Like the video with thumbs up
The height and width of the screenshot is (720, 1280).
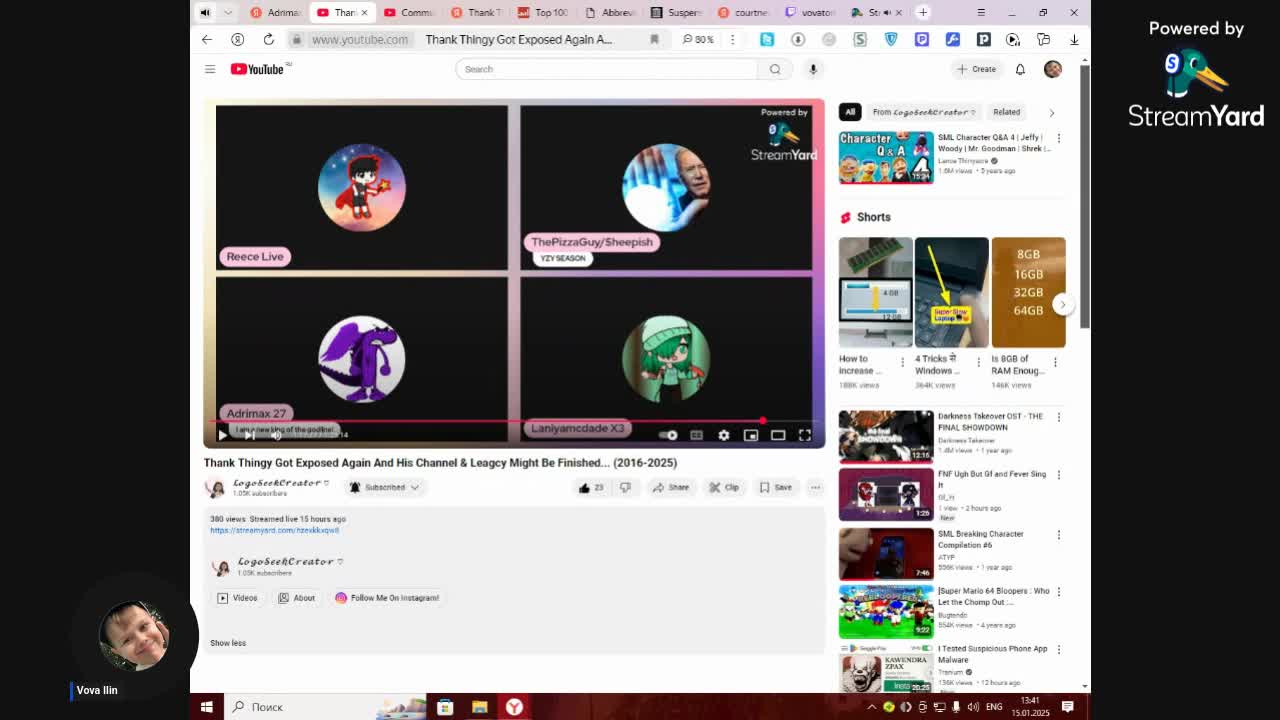(x=590, y=487)
